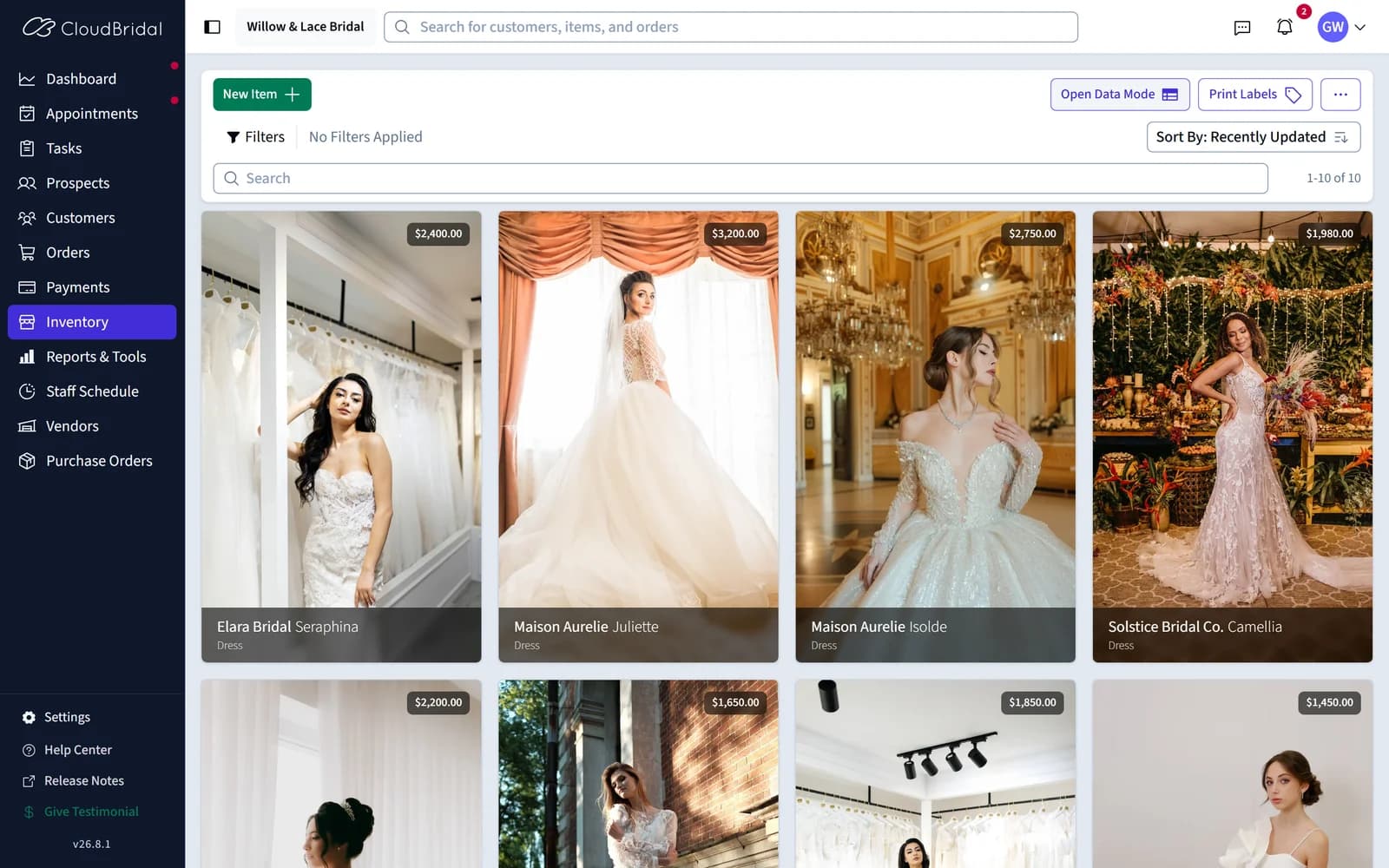Click the Inventory storefront icon
The height and width of the screenshot is (868, 1389).
27,322
